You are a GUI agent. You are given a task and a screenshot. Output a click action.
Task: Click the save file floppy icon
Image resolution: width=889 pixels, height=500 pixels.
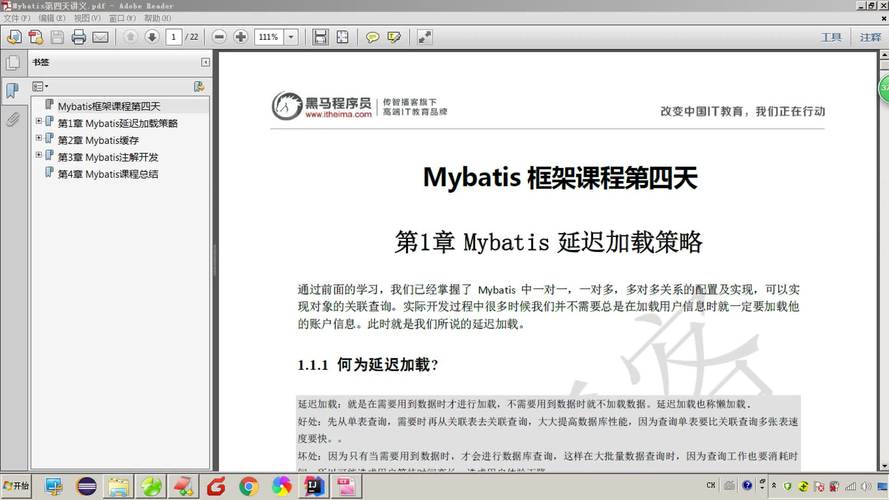(57, 37)
